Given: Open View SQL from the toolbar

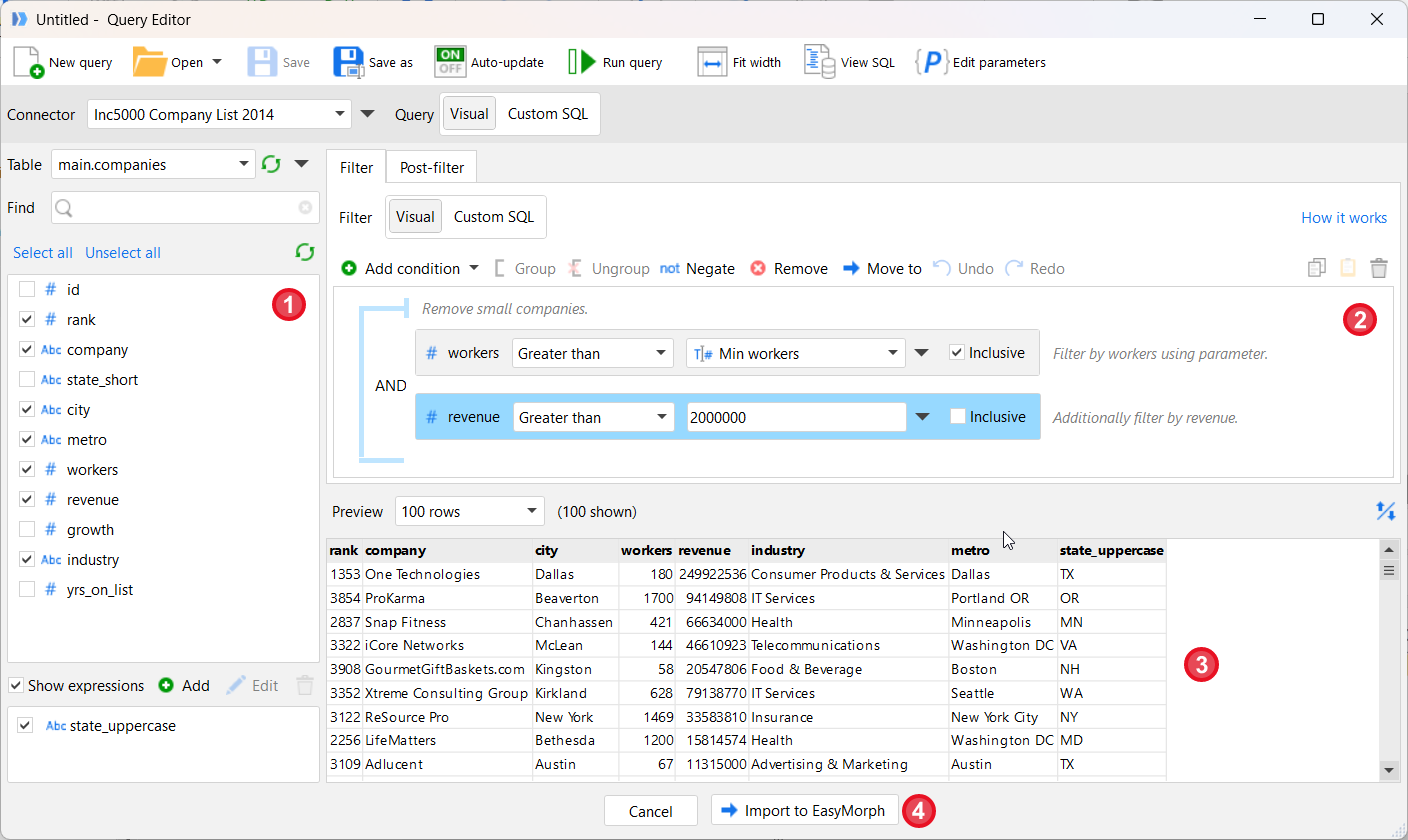Looking at the screenshot, I should pos(850,62).
